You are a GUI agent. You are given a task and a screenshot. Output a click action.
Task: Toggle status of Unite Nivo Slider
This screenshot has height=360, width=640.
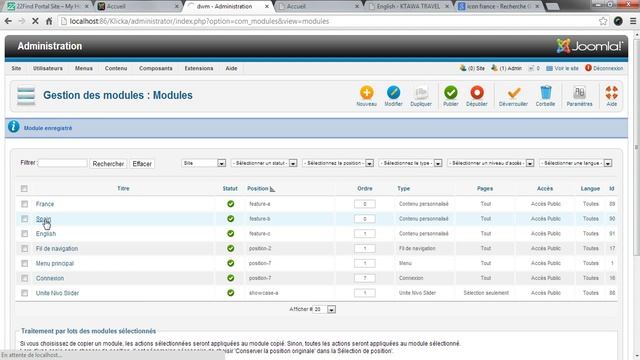click(231, 293)
